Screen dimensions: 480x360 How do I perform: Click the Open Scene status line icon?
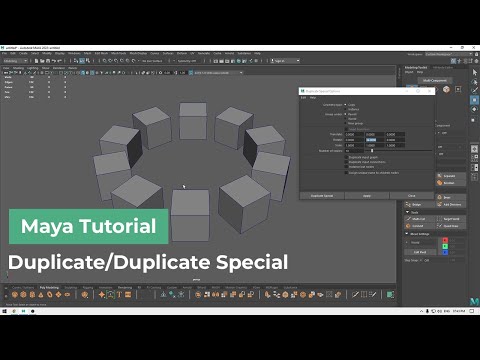click(x=42, y=61)
